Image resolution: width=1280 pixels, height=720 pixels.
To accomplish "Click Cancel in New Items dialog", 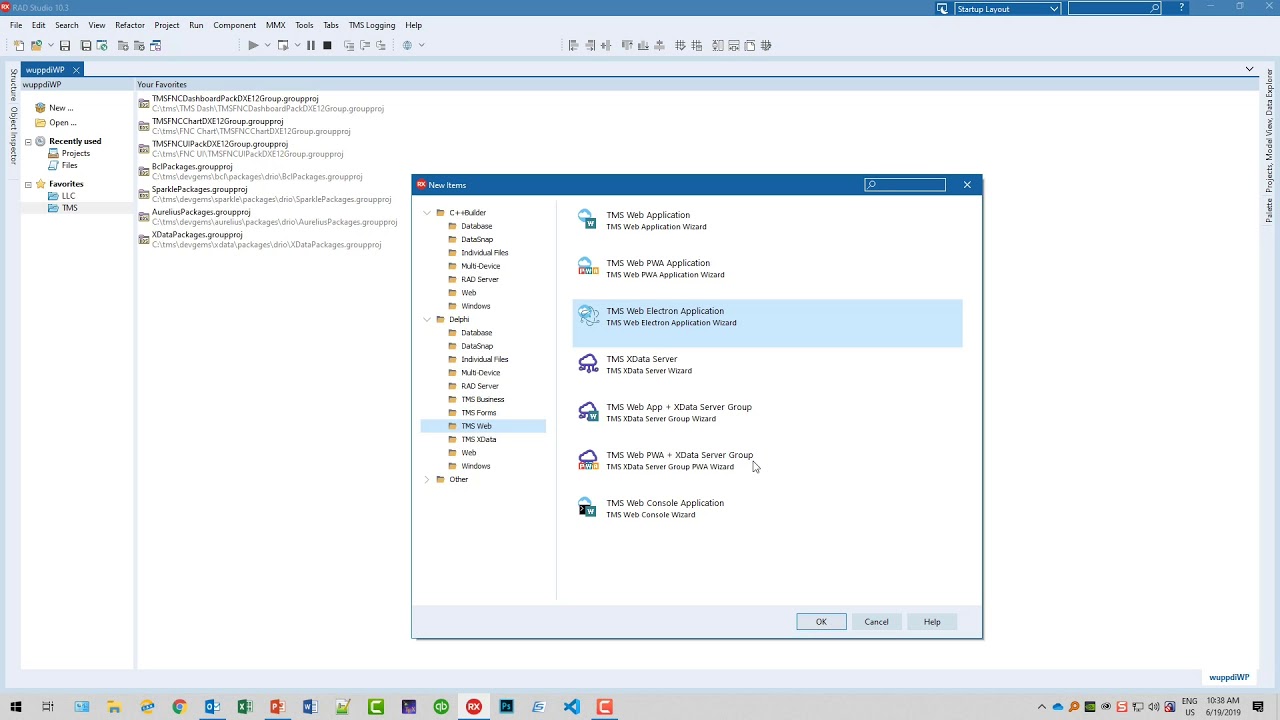I will 876,622.
